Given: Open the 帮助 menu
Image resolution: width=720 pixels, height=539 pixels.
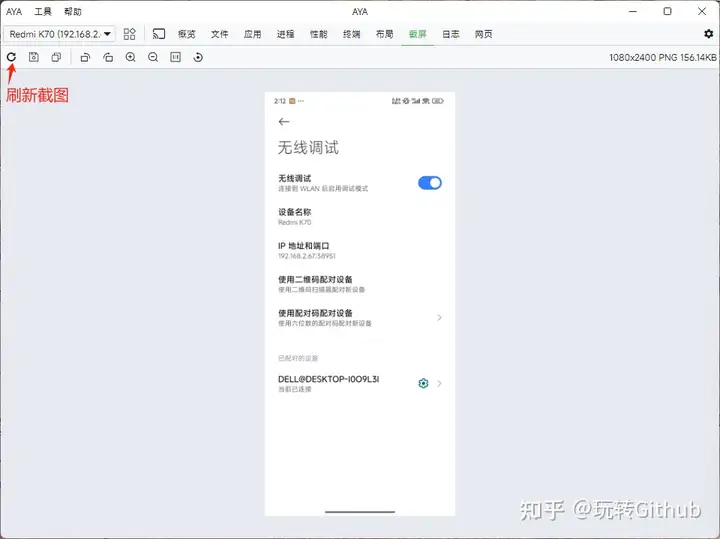Looking at the screenshot, I should click(x=73, y=12).
